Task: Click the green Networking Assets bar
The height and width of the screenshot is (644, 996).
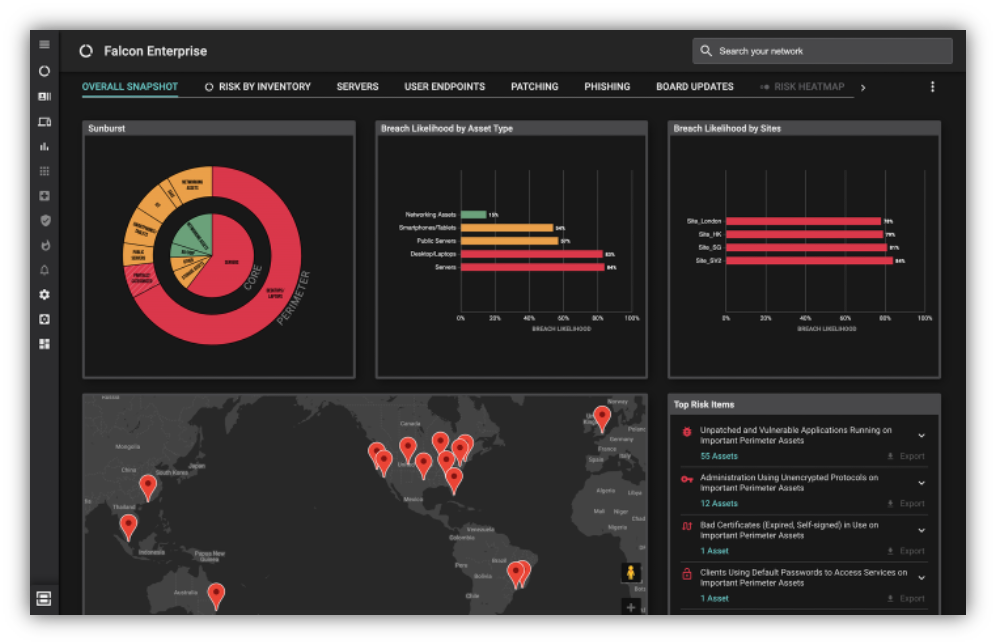Action: [473, 215]
